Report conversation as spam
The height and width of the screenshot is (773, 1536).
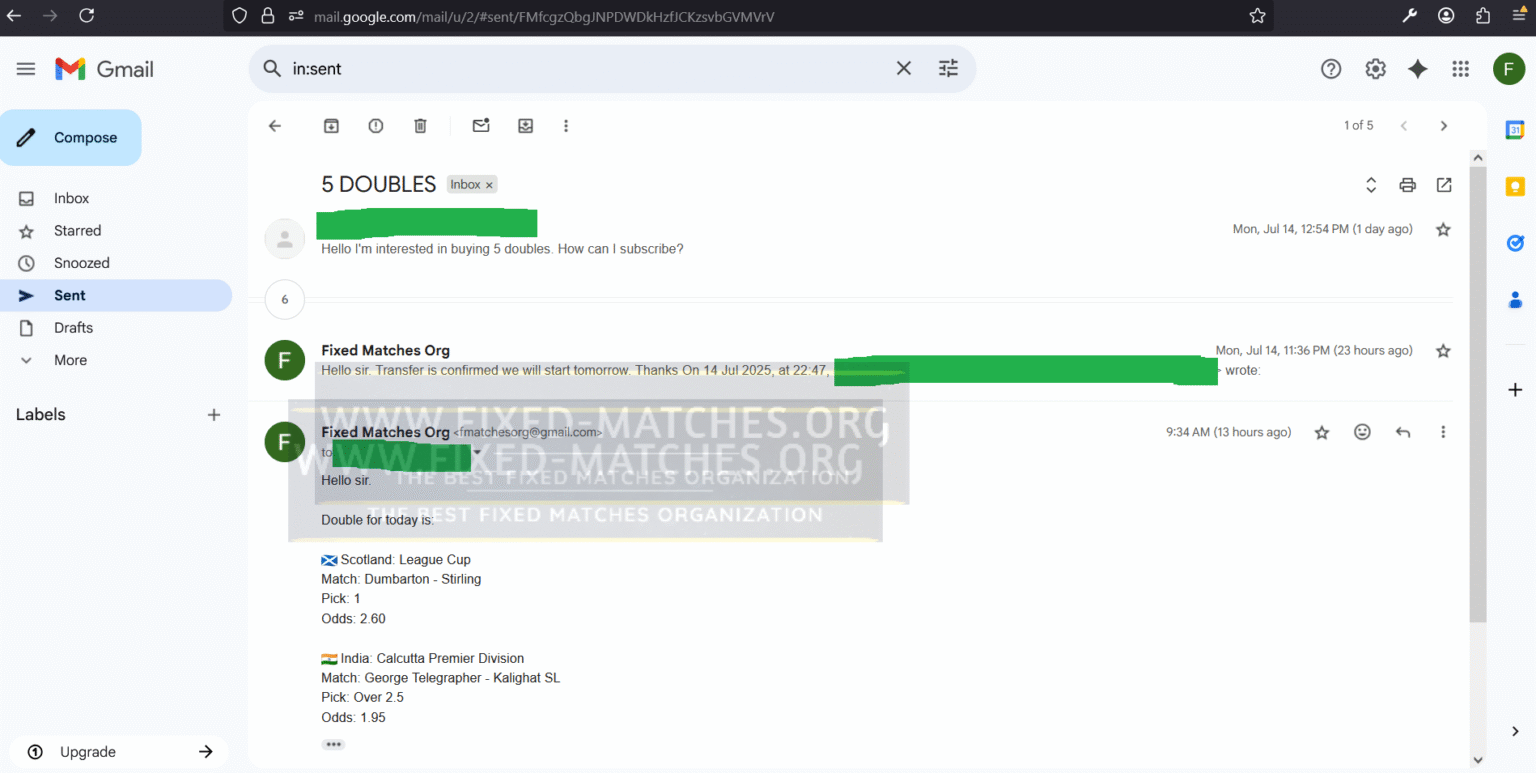[x=376, y=126]
